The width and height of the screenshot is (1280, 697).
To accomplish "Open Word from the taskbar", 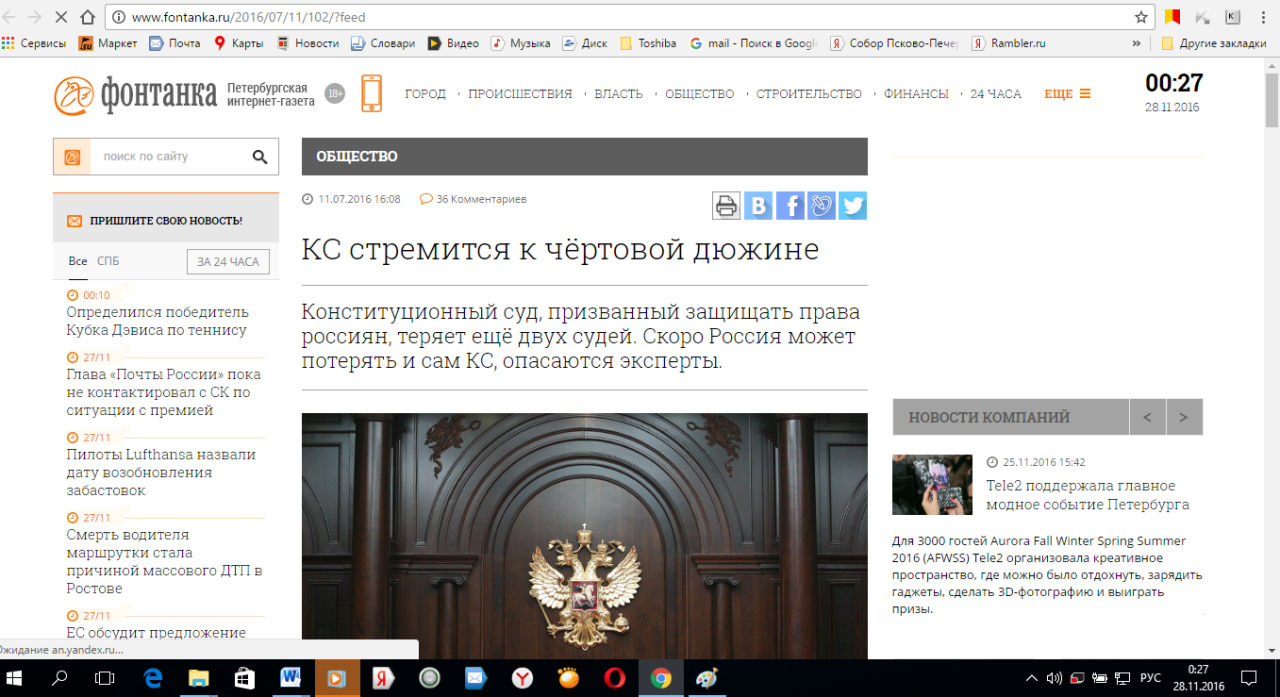I will pyautogui.click(x=291, y=678).
